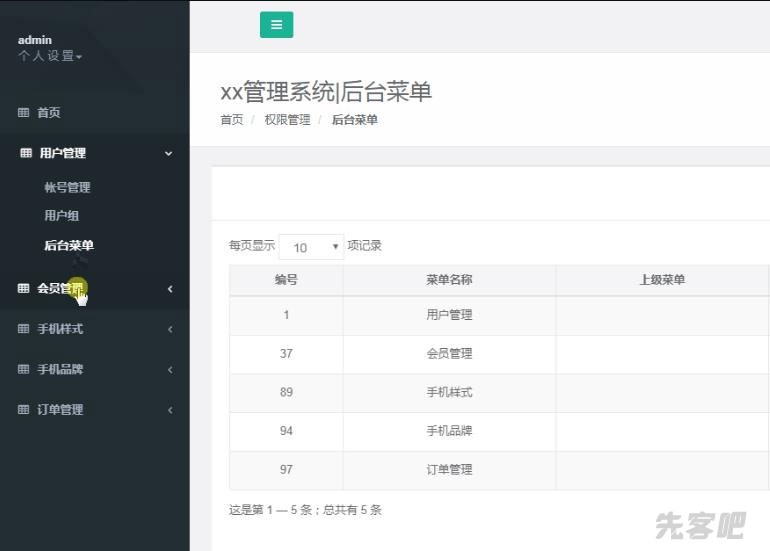Image resolution: width=770 pixels, height=551 pixels.
Task: Expand the 手机样式 sidebar arrow
Action: pyautogui.click(x=170, y=329)
